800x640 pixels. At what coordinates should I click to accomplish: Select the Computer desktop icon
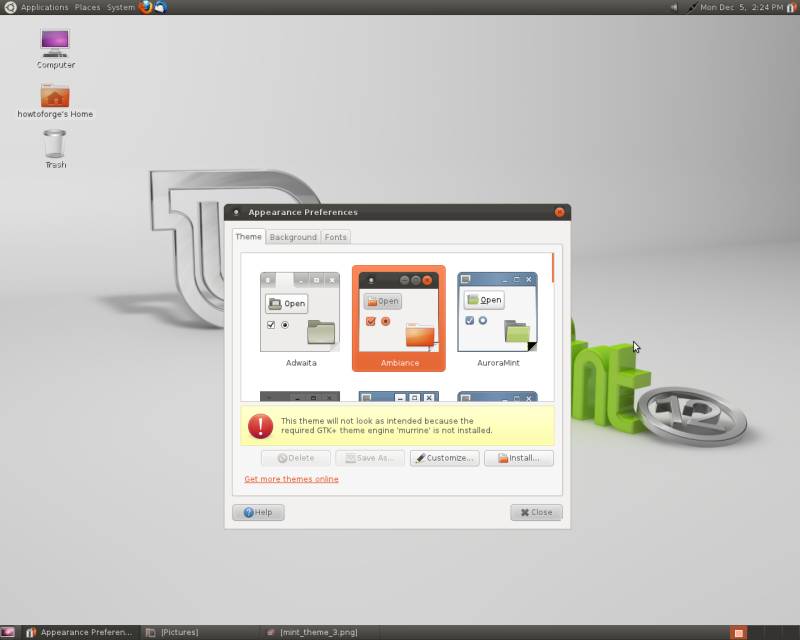tap(55, 50)
